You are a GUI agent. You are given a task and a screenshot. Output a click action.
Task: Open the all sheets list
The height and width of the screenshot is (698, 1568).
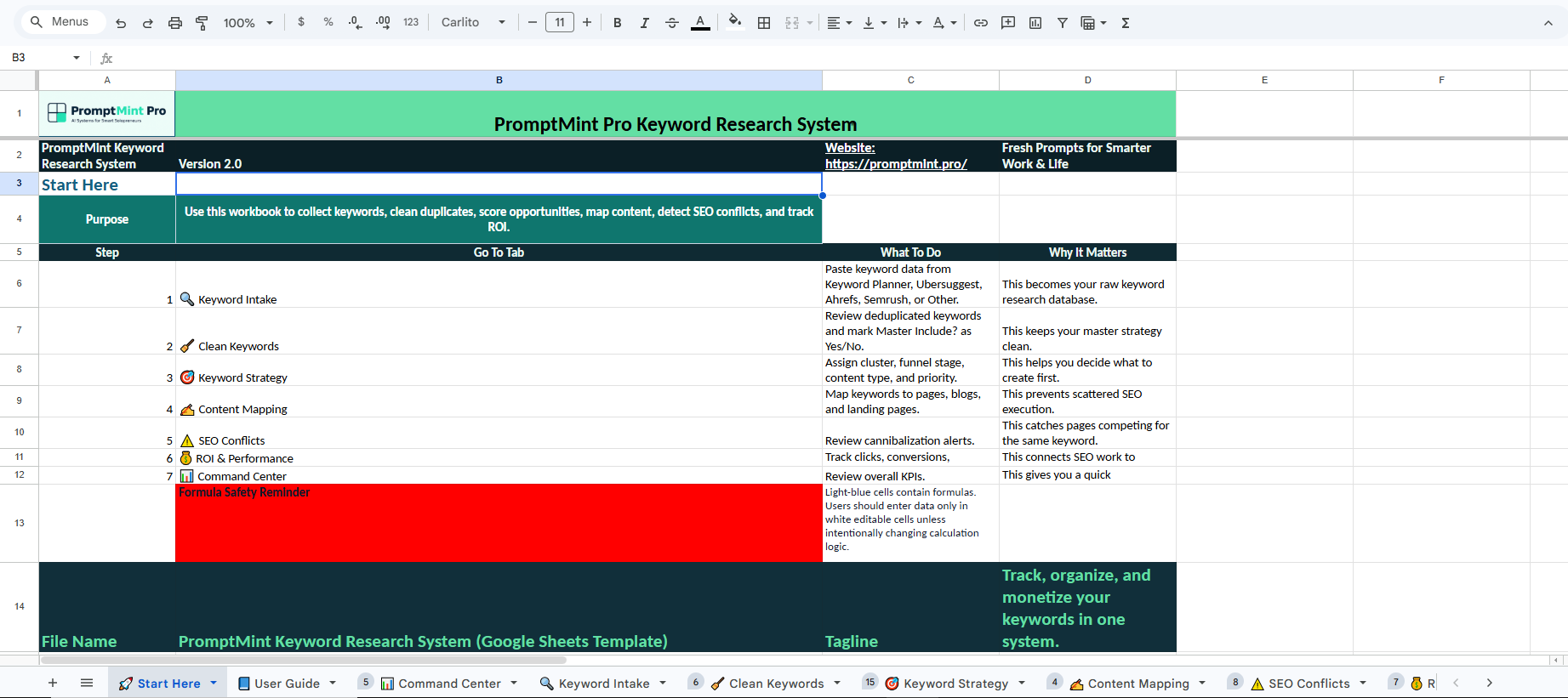pyautogui.click(x=87, y=683)
